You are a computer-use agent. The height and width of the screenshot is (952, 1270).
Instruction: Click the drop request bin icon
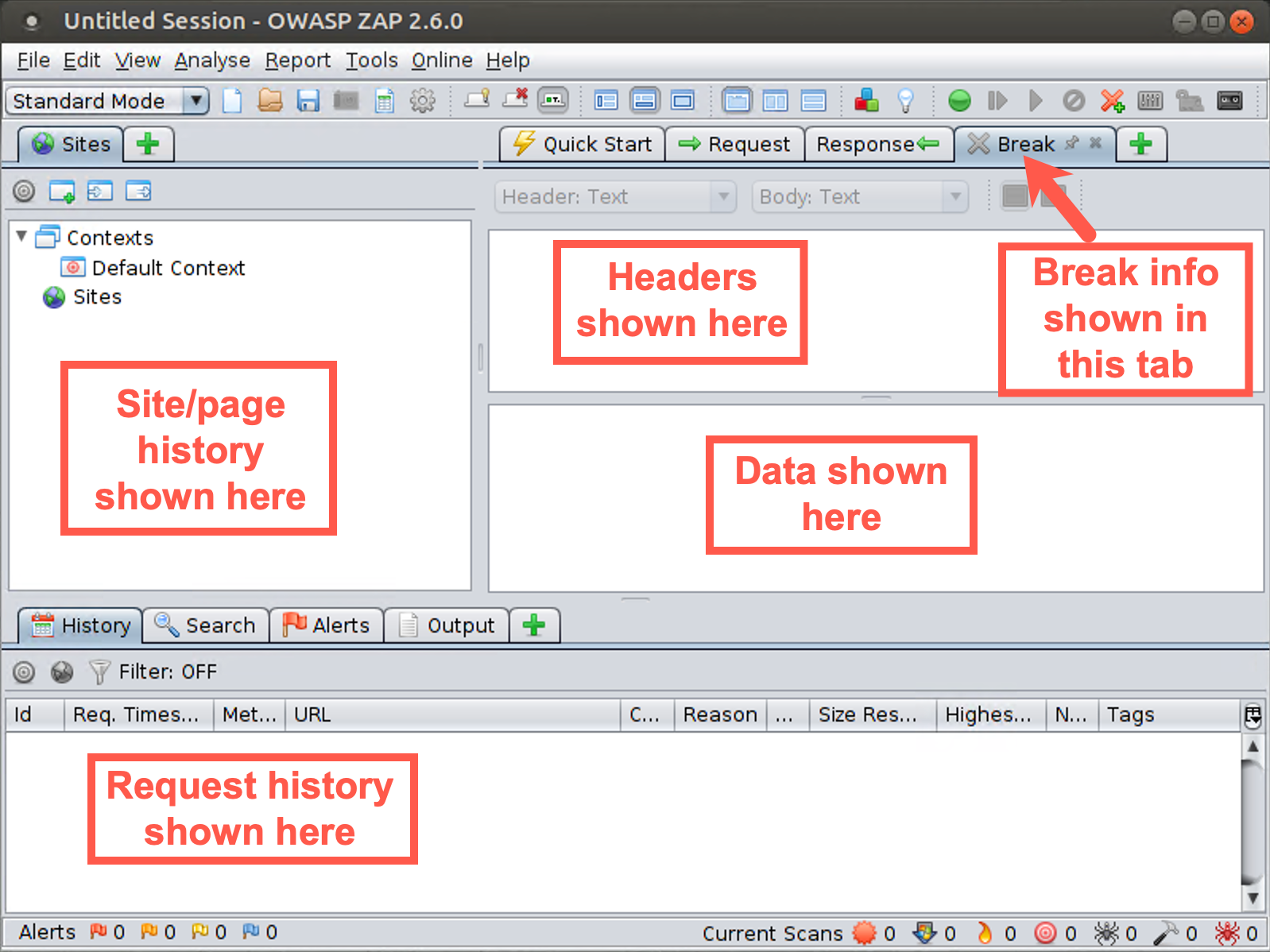(1074, 101)
